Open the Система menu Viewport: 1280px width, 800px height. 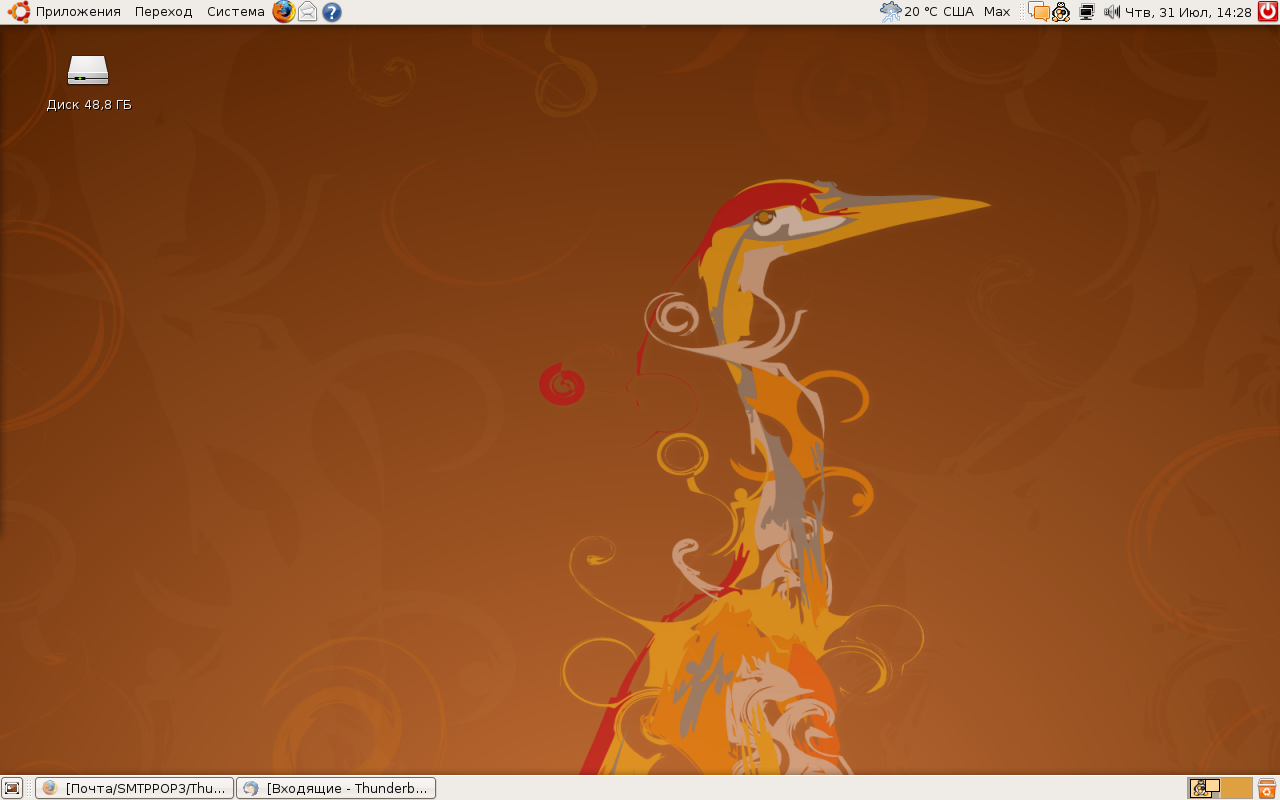tap(235, 12)
